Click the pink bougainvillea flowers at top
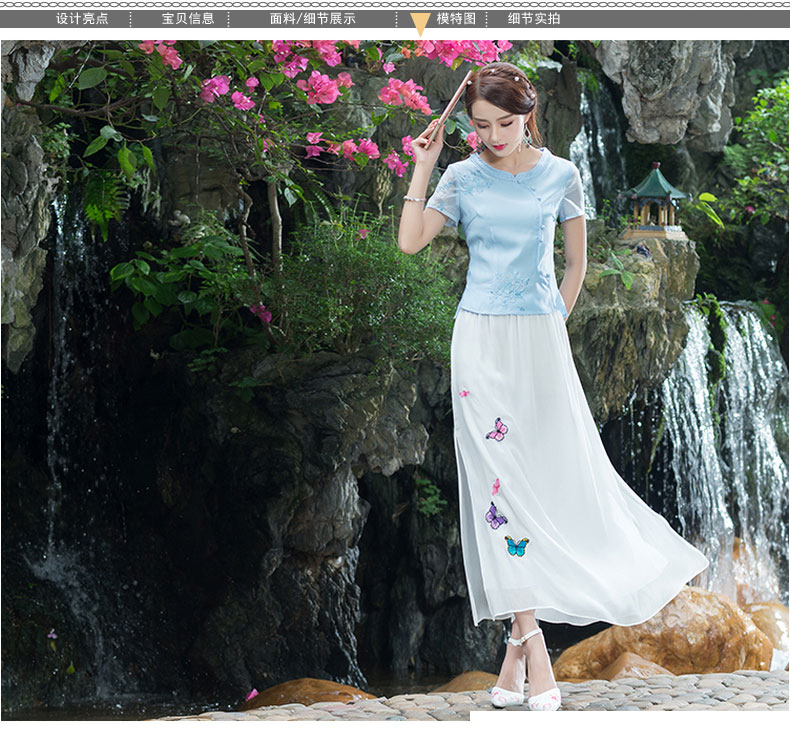The width and height of the screenshot is (790, 734). (320, 88)
